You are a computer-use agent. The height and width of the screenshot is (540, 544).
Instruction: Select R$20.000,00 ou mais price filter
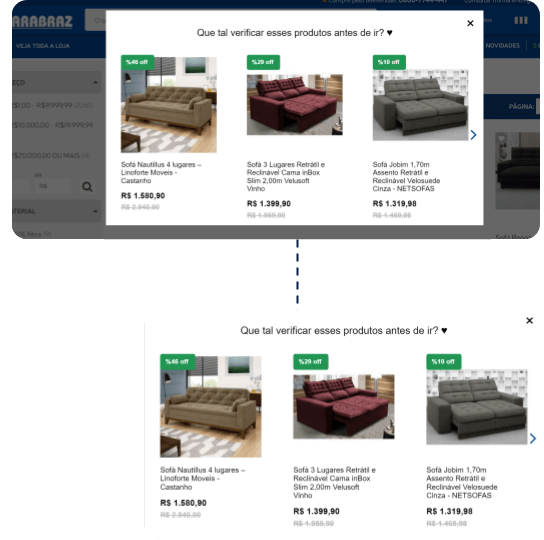click(x=51, y=155)
